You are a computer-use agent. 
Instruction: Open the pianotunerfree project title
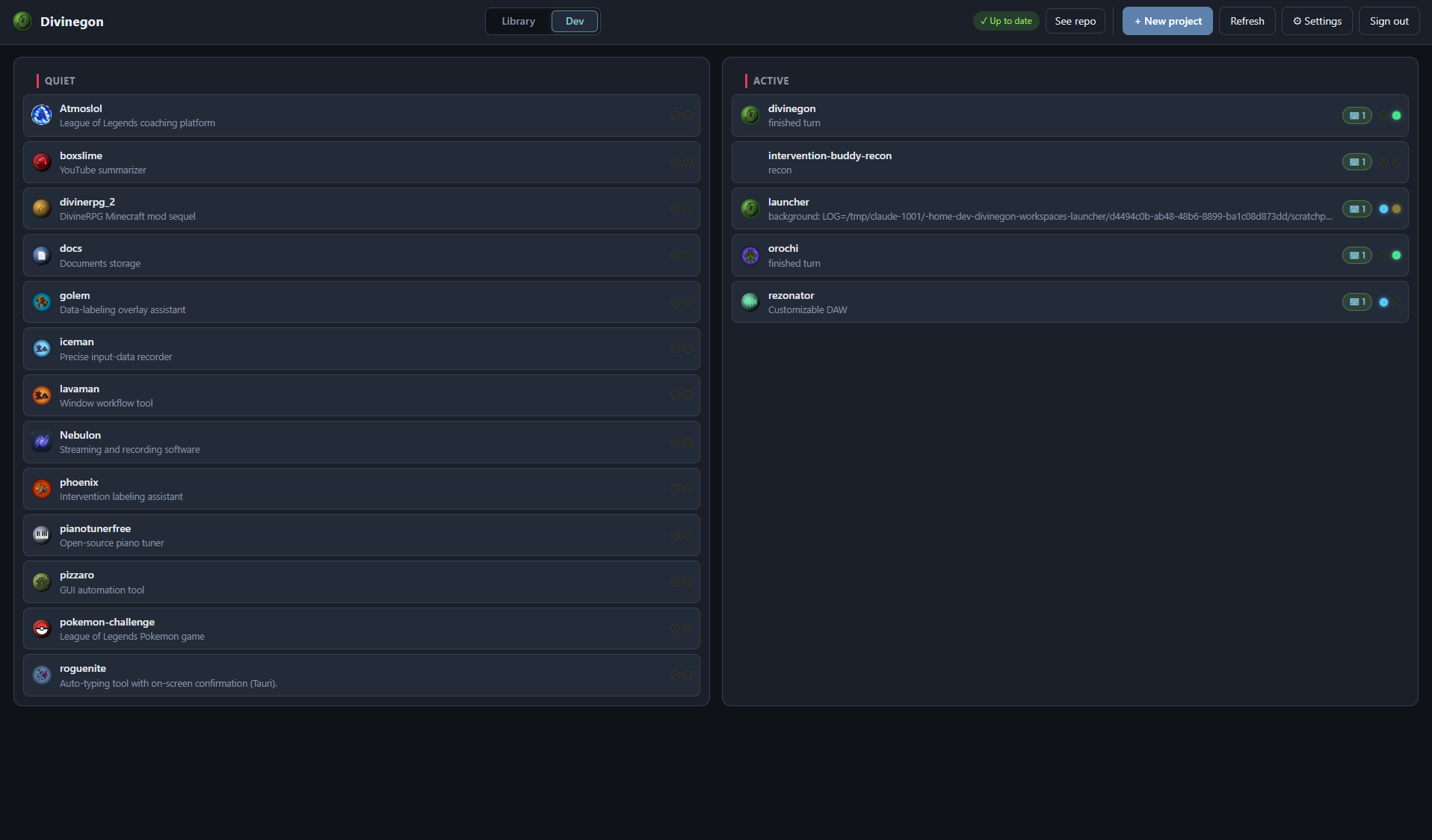(x=95, y=528)
